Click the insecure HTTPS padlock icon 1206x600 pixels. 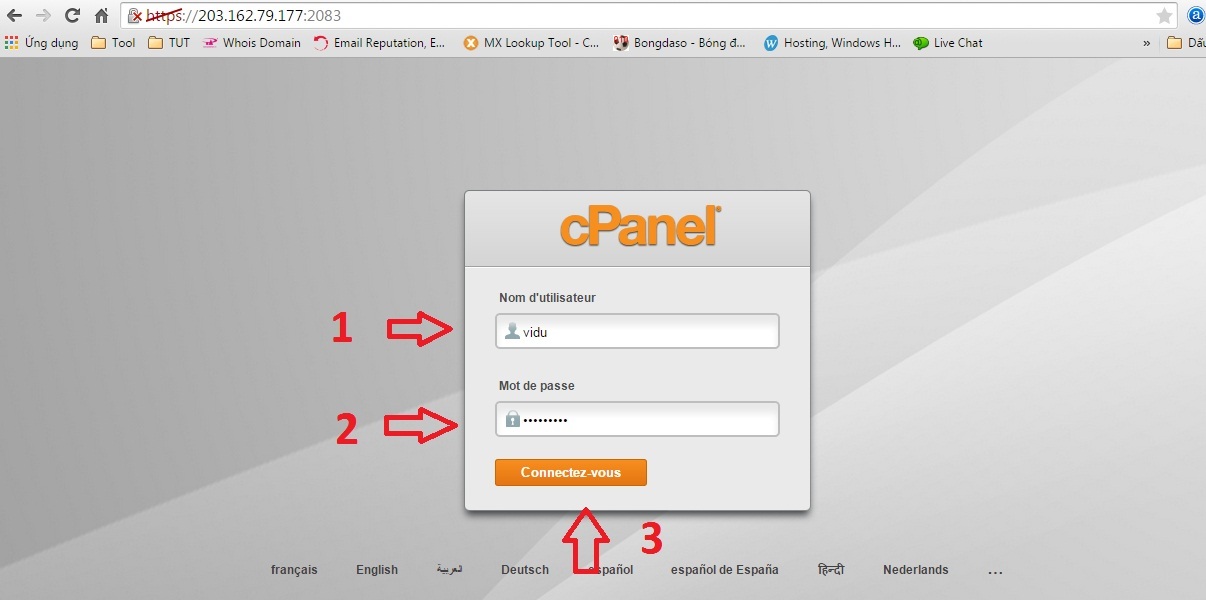tap(135, 16)
